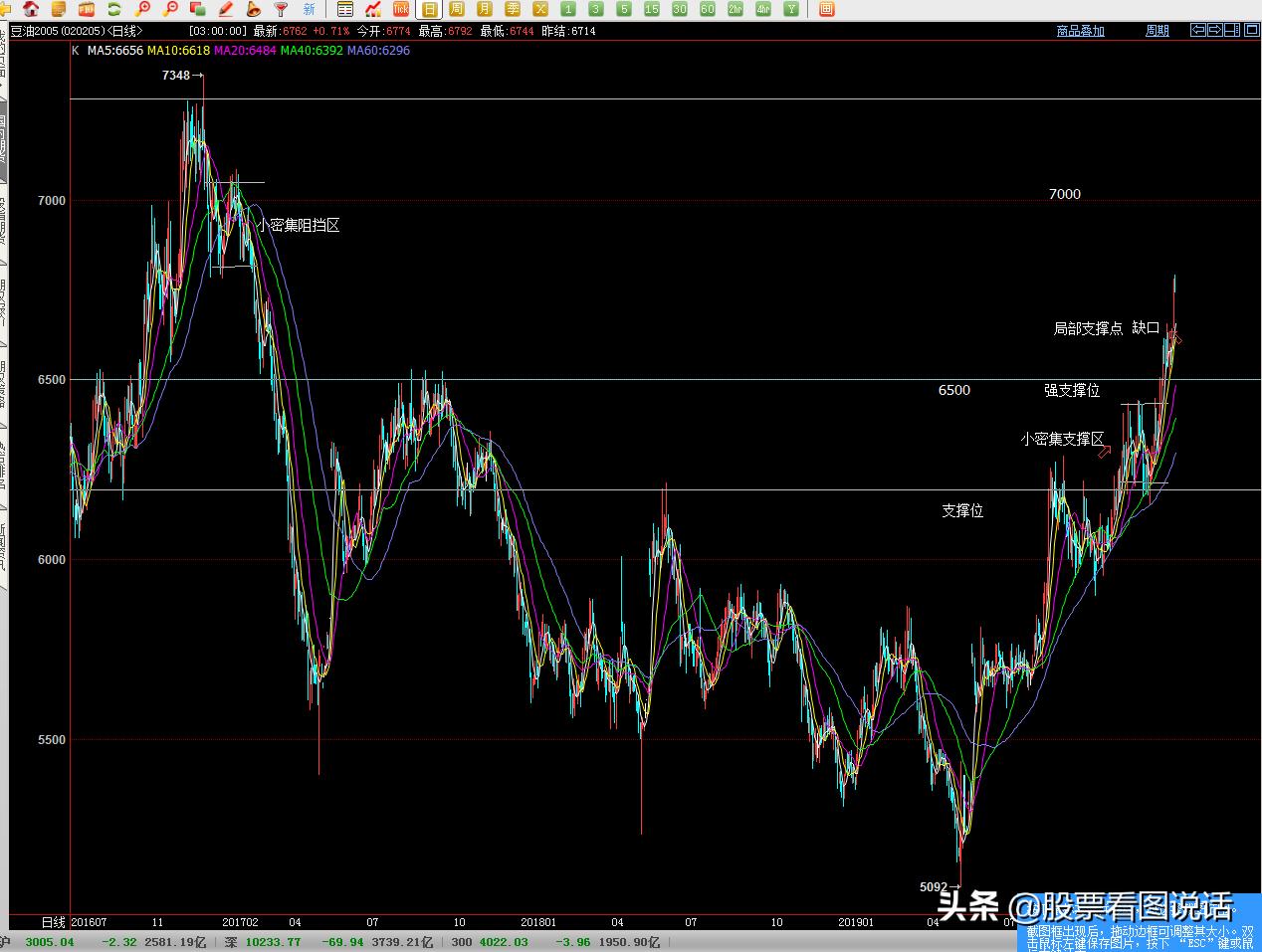The height and width of the screenshot is (952, 1262).
Task: Open the alert horn icon
Action: point(254,9)
